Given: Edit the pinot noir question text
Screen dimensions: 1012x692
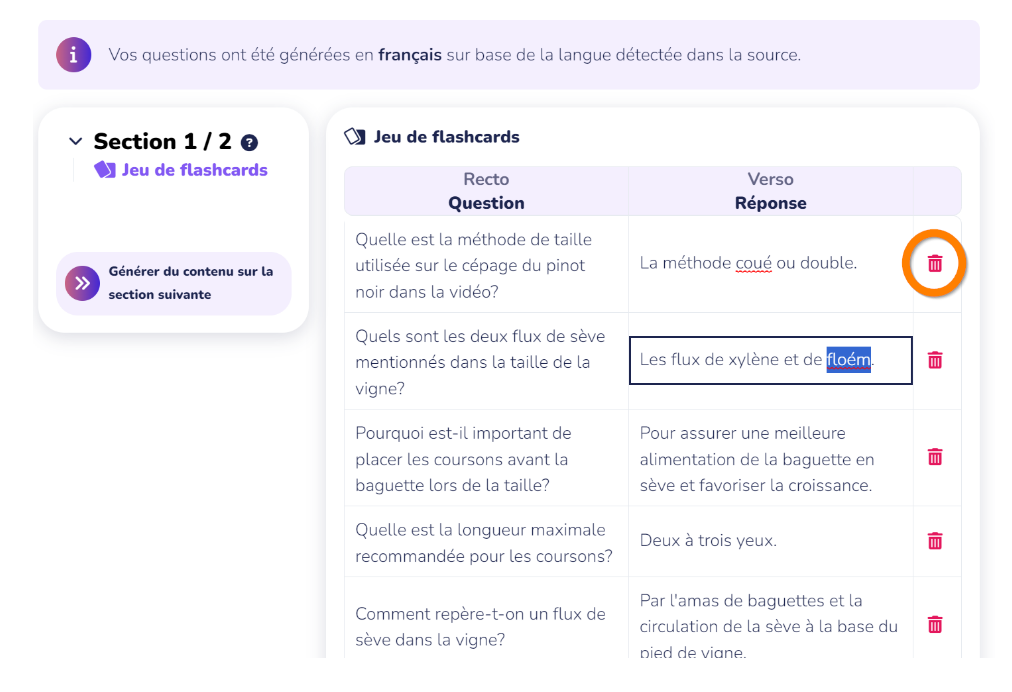Looking at the screenshot, I should [473, 265].
